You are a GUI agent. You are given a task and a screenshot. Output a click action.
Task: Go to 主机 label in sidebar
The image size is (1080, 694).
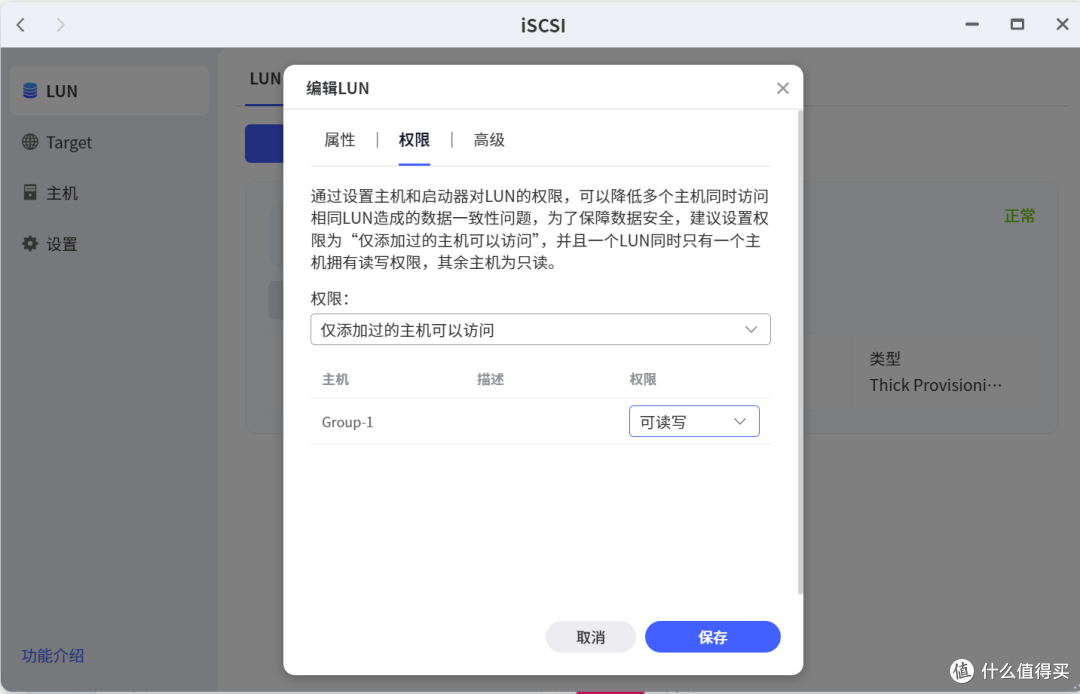pos(62,193)
